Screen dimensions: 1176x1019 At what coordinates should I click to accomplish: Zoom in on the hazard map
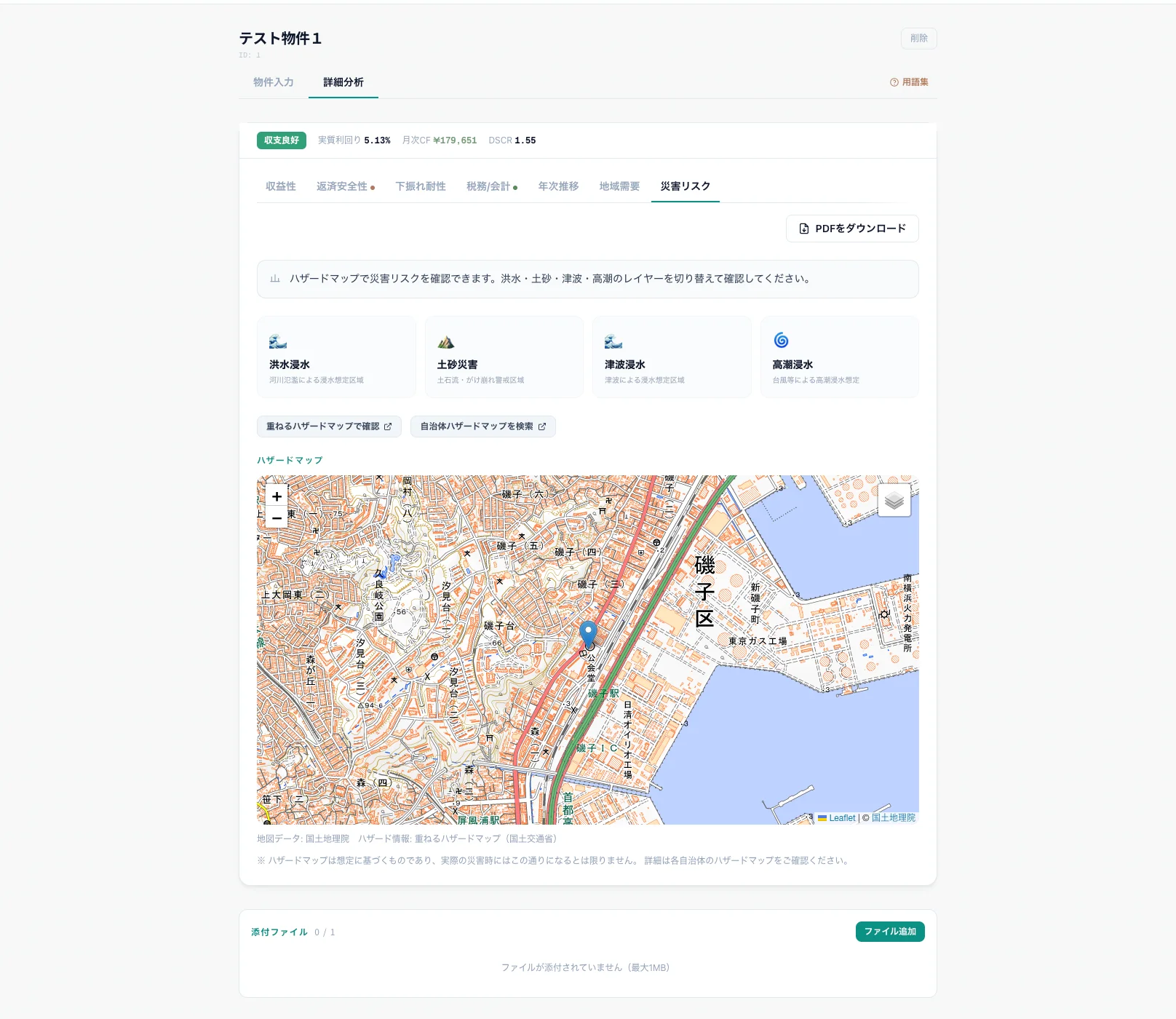[277, 496]
